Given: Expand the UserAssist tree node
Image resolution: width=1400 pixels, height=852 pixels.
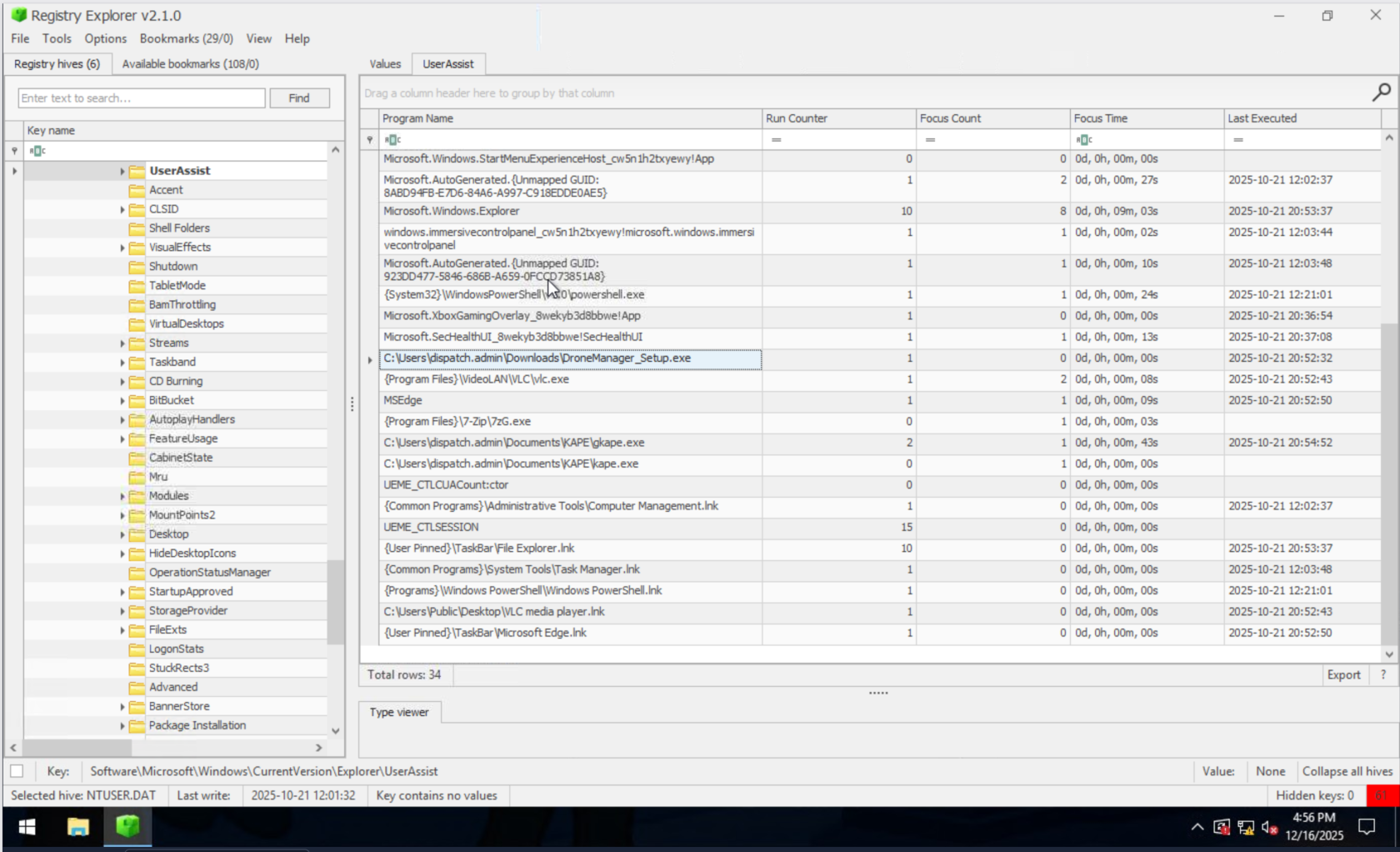Looking at the screenshot, I should [x=122, y=171].
